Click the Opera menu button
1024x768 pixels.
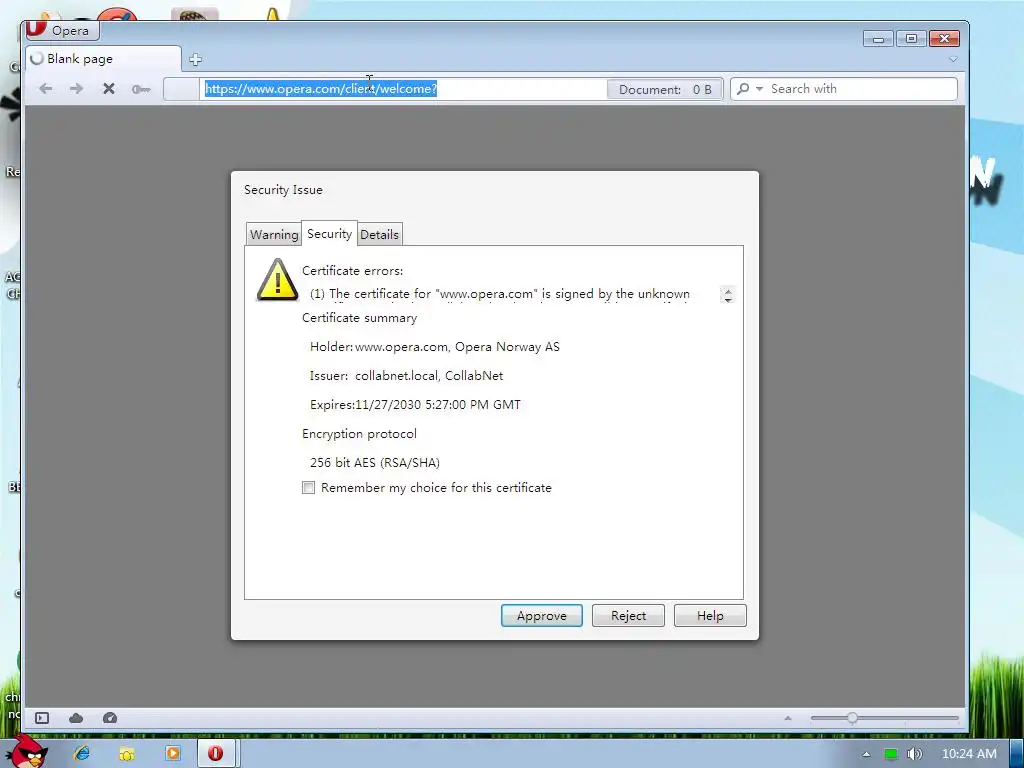[x=61, y=31]
